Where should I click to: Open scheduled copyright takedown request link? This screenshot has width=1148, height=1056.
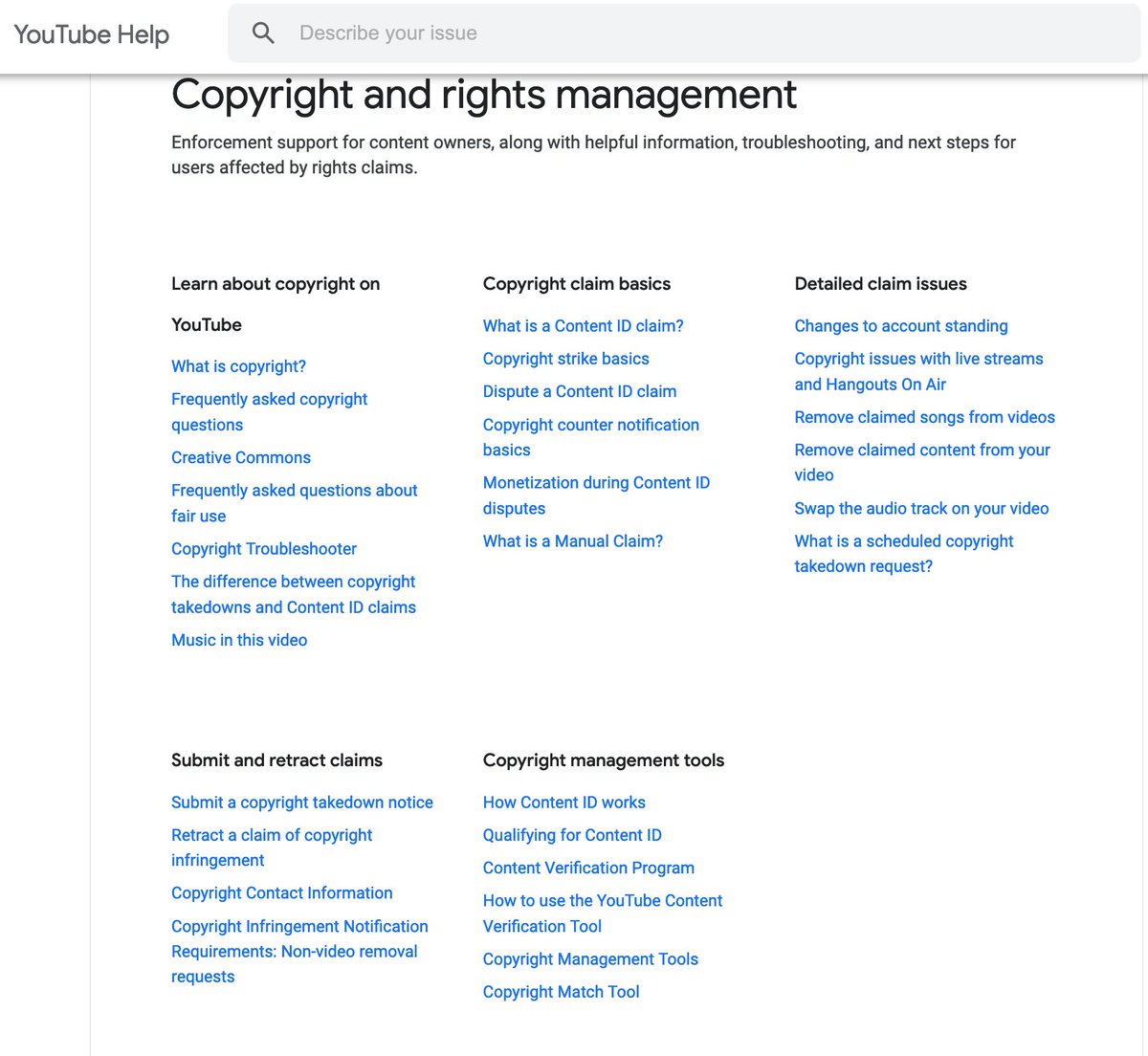coord(904,554)
